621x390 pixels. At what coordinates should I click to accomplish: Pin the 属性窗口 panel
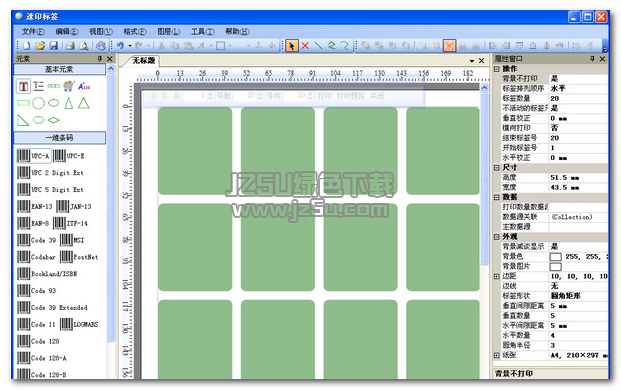(592, 59)
